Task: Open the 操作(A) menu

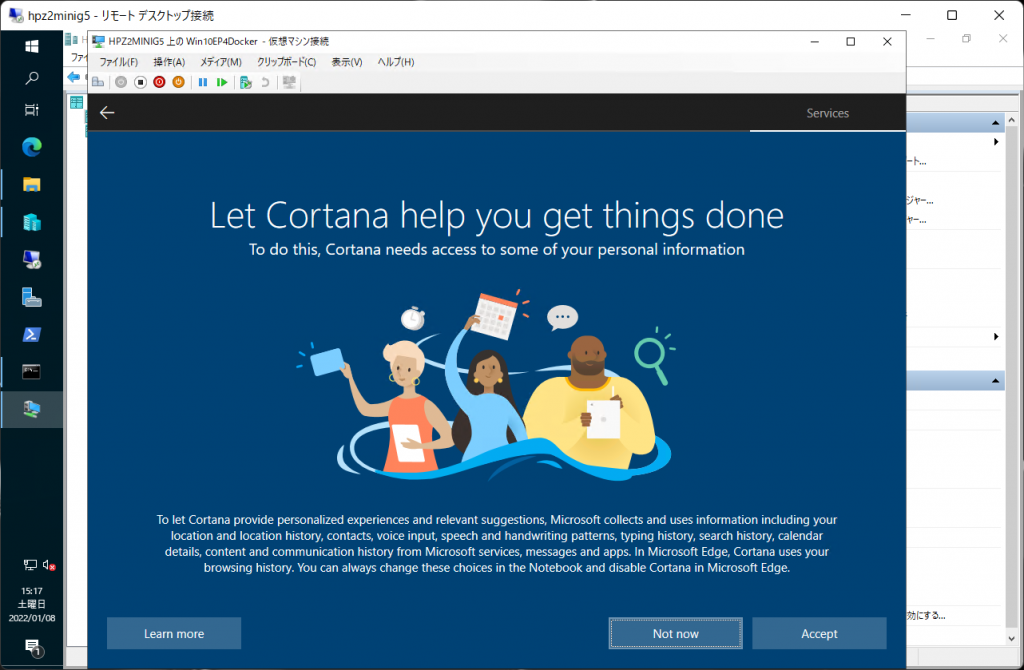Action: (x=169, y=62)
